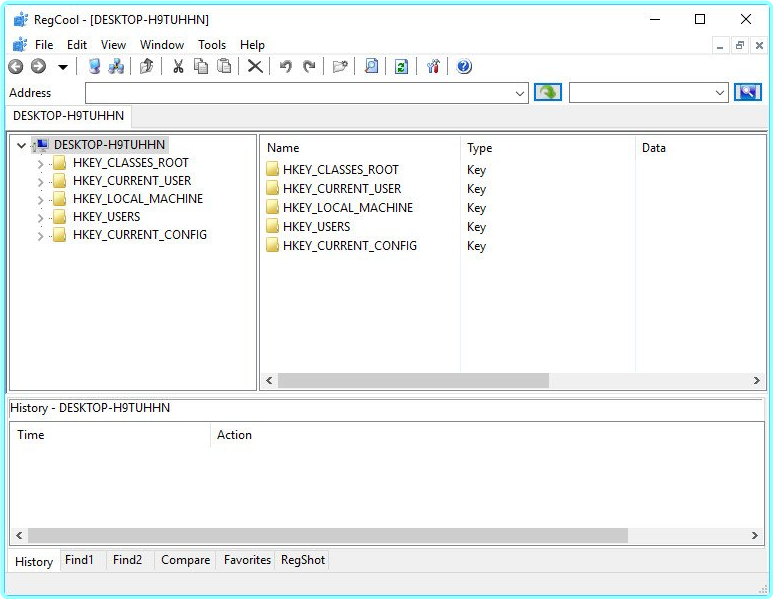
Task: Redo action toolbar icon
Action: [x=309, y=66]
